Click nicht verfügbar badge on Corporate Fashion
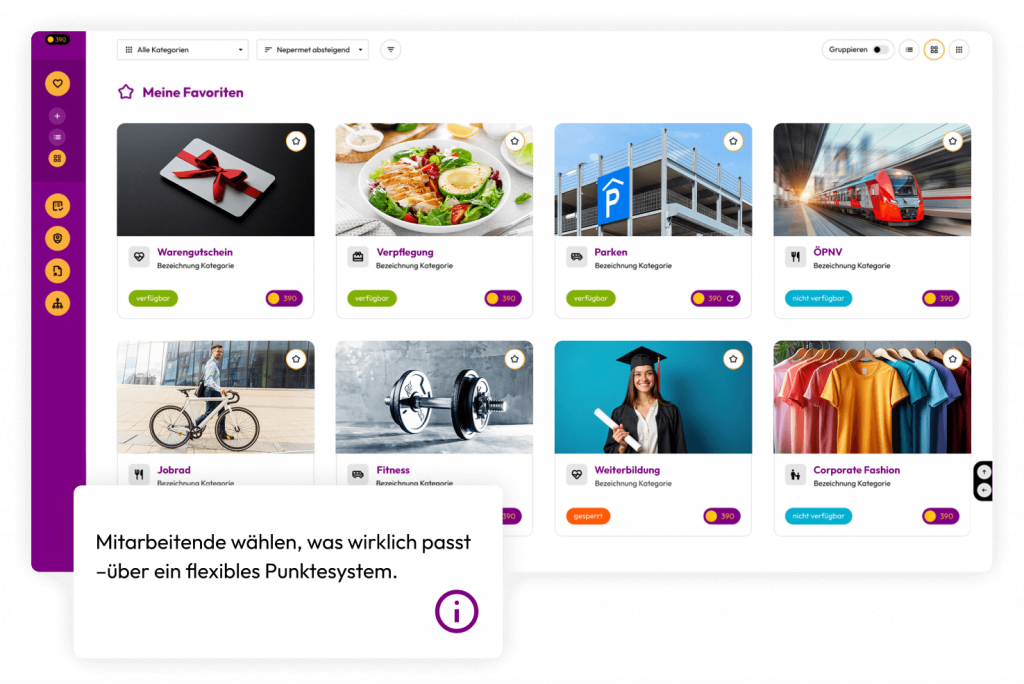This screenshot has height=684, width=1024. click(x=818, y=516)
